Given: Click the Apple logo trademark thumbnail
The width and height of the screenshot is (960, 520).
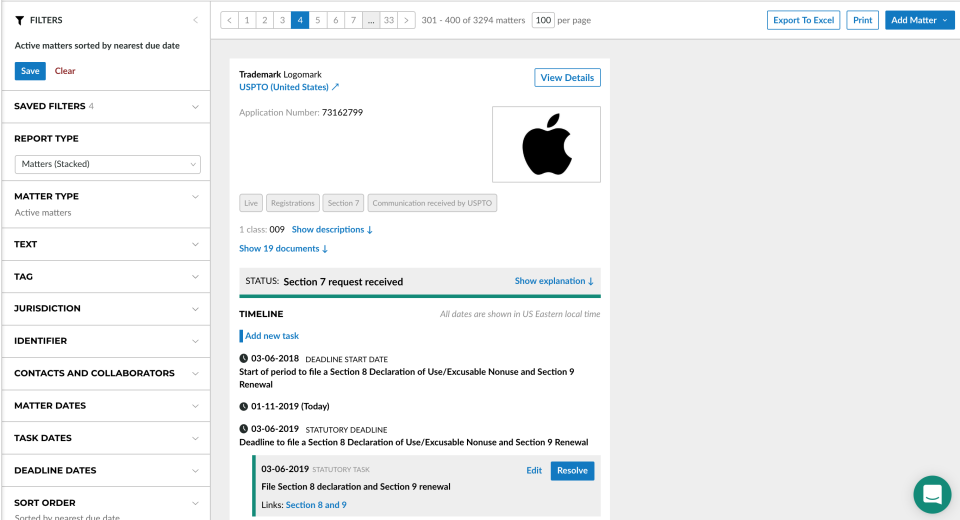Looking at the screenshot, I should 546,145.
